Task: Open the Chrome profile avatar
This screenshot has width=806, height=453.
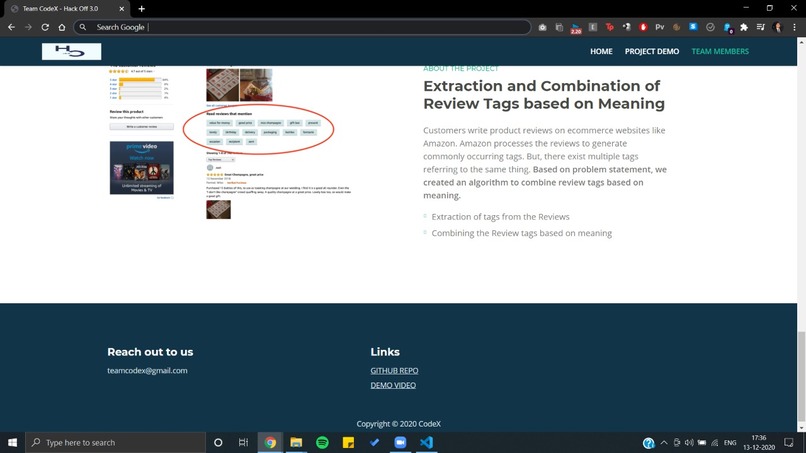Action: 777,27
